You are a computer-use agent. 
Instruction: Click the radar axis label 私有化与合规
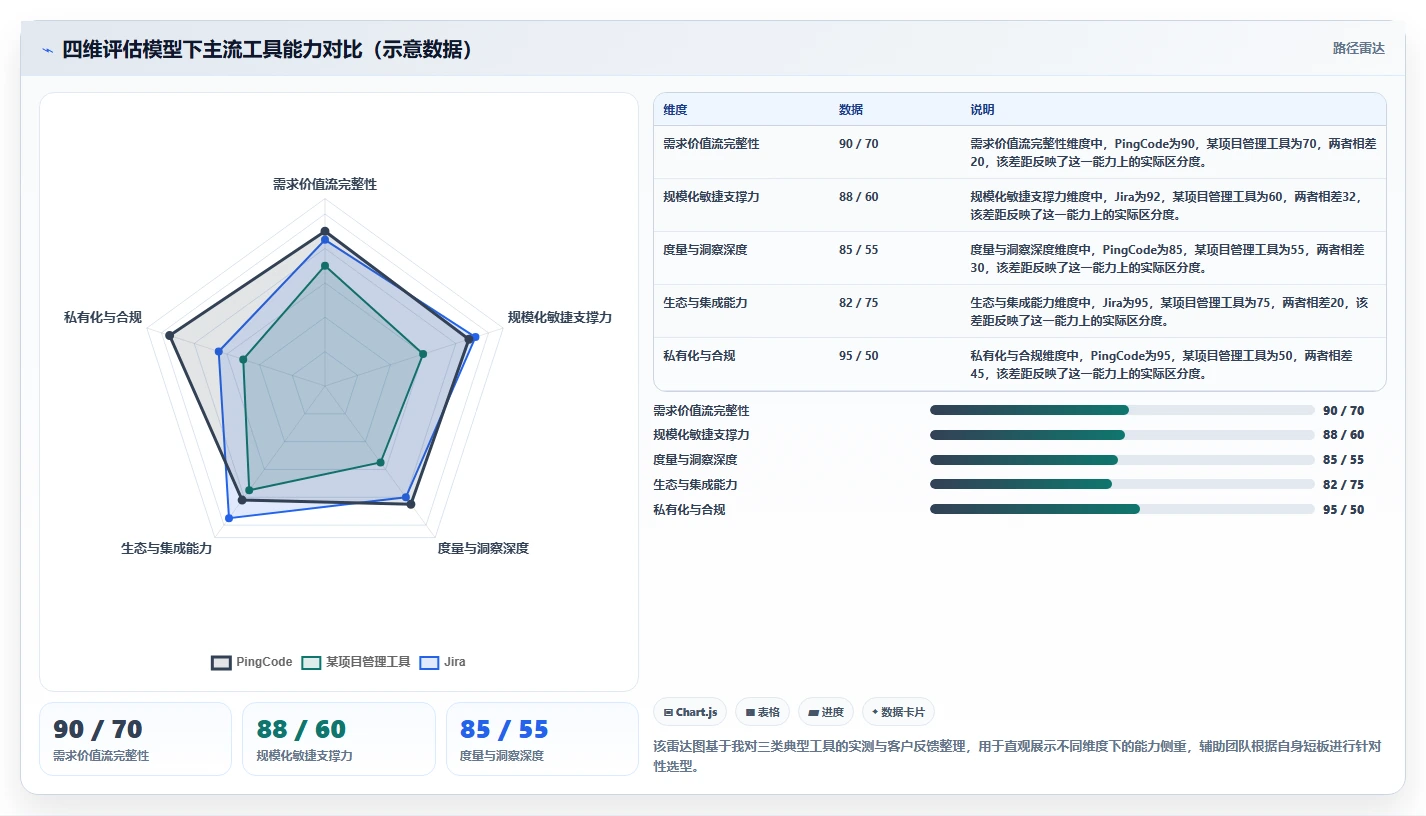pos(103,318)
